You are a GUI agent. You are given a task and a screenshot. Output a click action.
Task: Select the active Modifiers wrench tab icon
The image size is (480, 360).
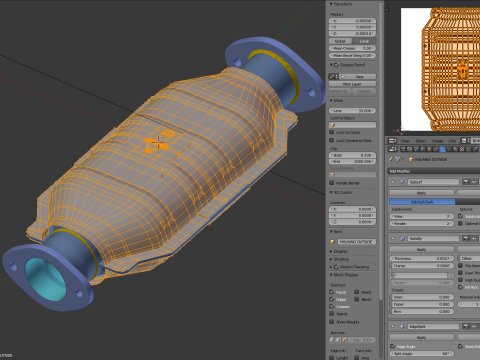pyautogui.click(x=442, y=149)
